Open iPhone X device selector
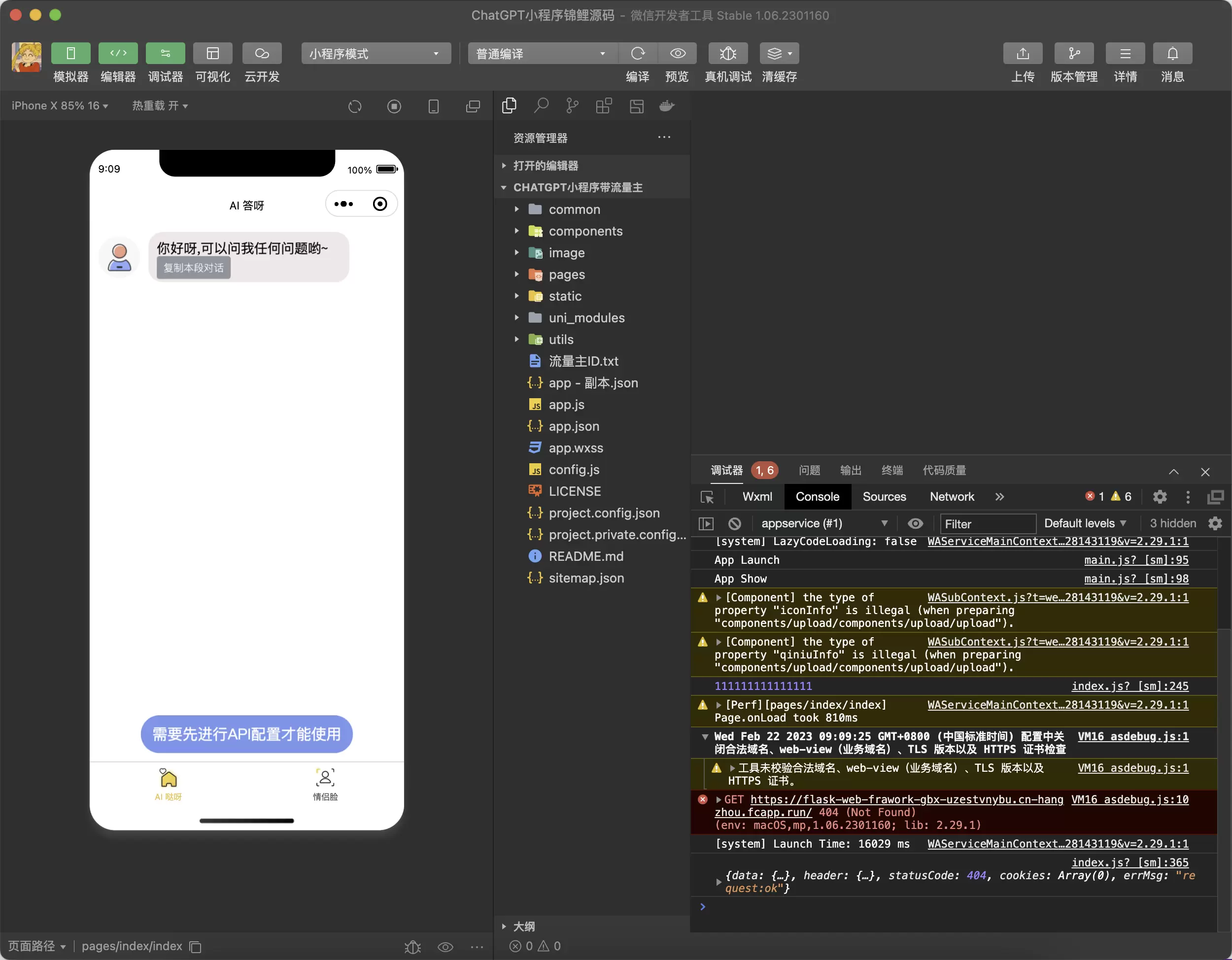 (60, 105)
